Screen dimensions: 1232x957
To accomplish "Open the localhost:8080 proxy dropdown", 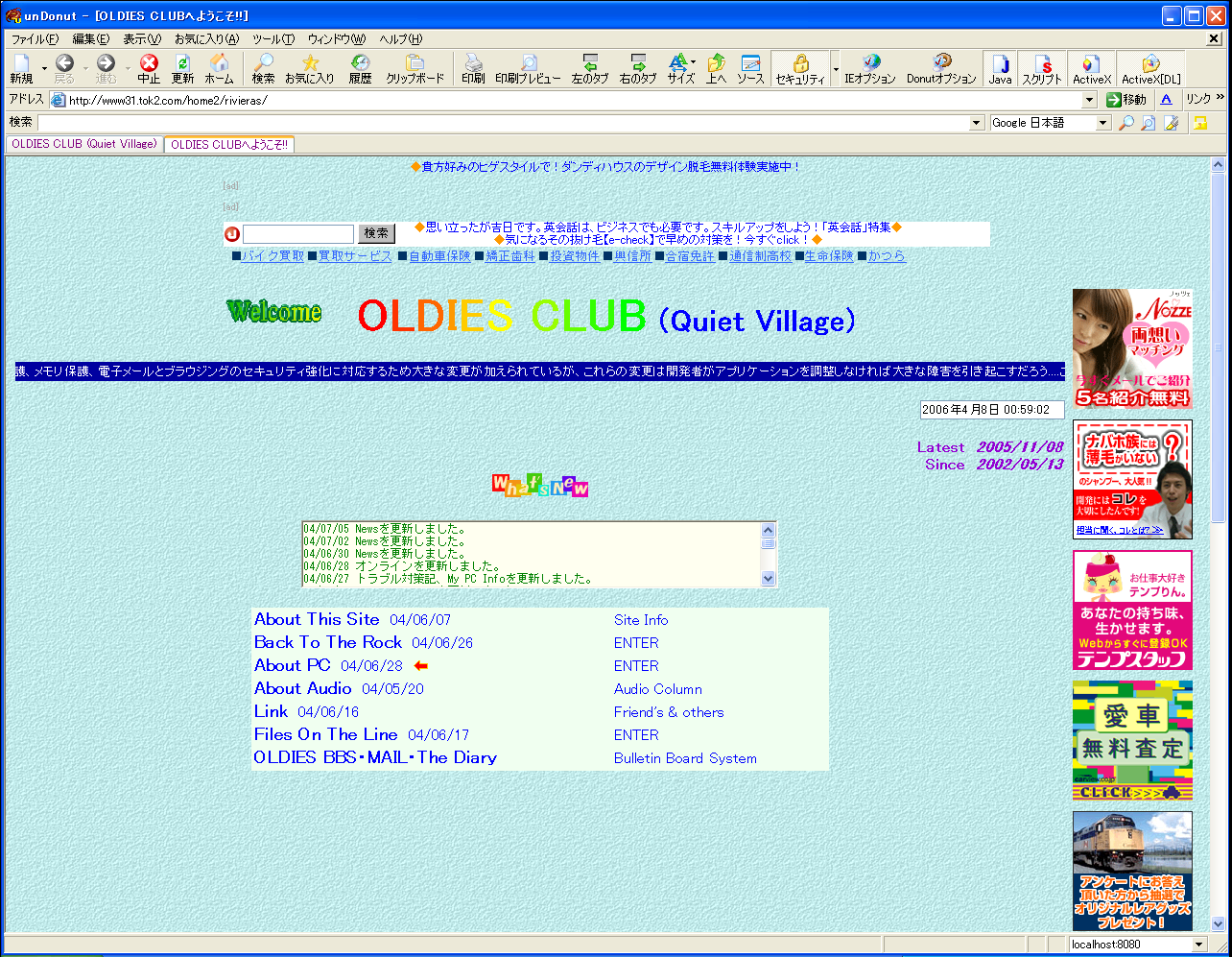I will click(1197, 945).
